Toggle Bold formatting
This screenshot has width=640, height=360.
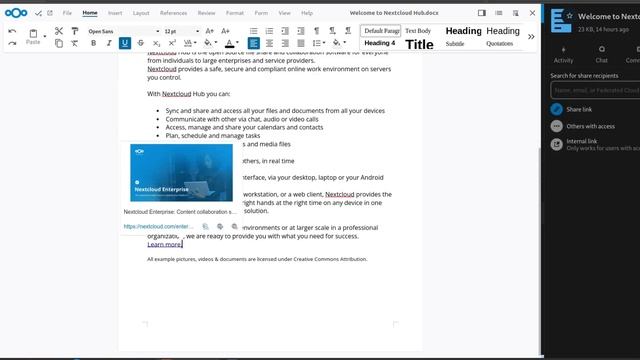click(93, 43)
